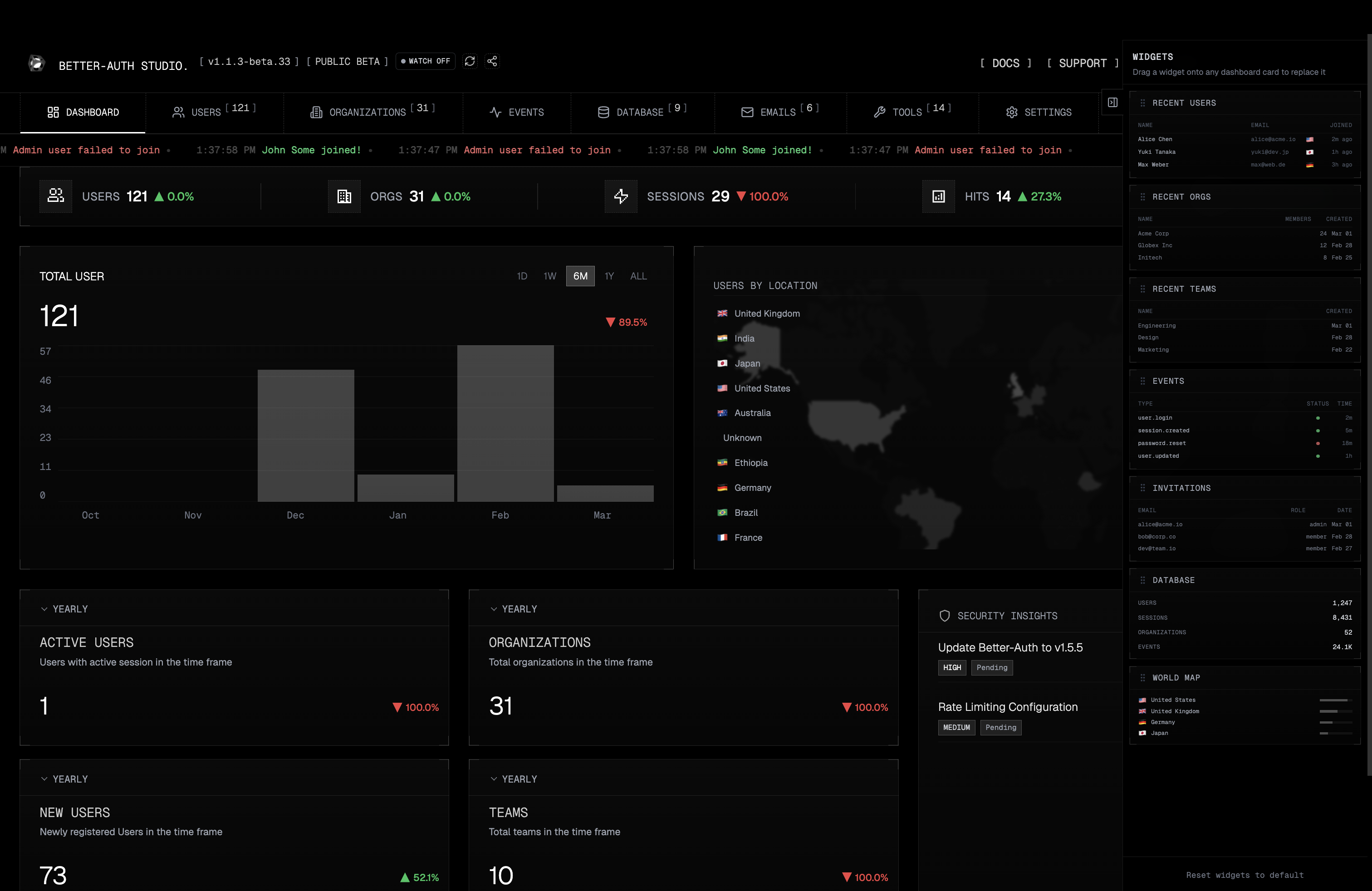Click the Organizations building icon
This screenshot has width=1372, height=891.
pyautogui.click(x=317, y=113)
